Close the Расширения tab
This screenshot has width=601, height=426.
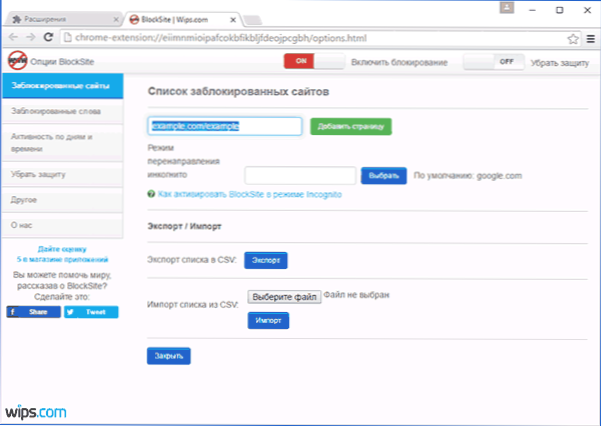[x=116, y=19]
